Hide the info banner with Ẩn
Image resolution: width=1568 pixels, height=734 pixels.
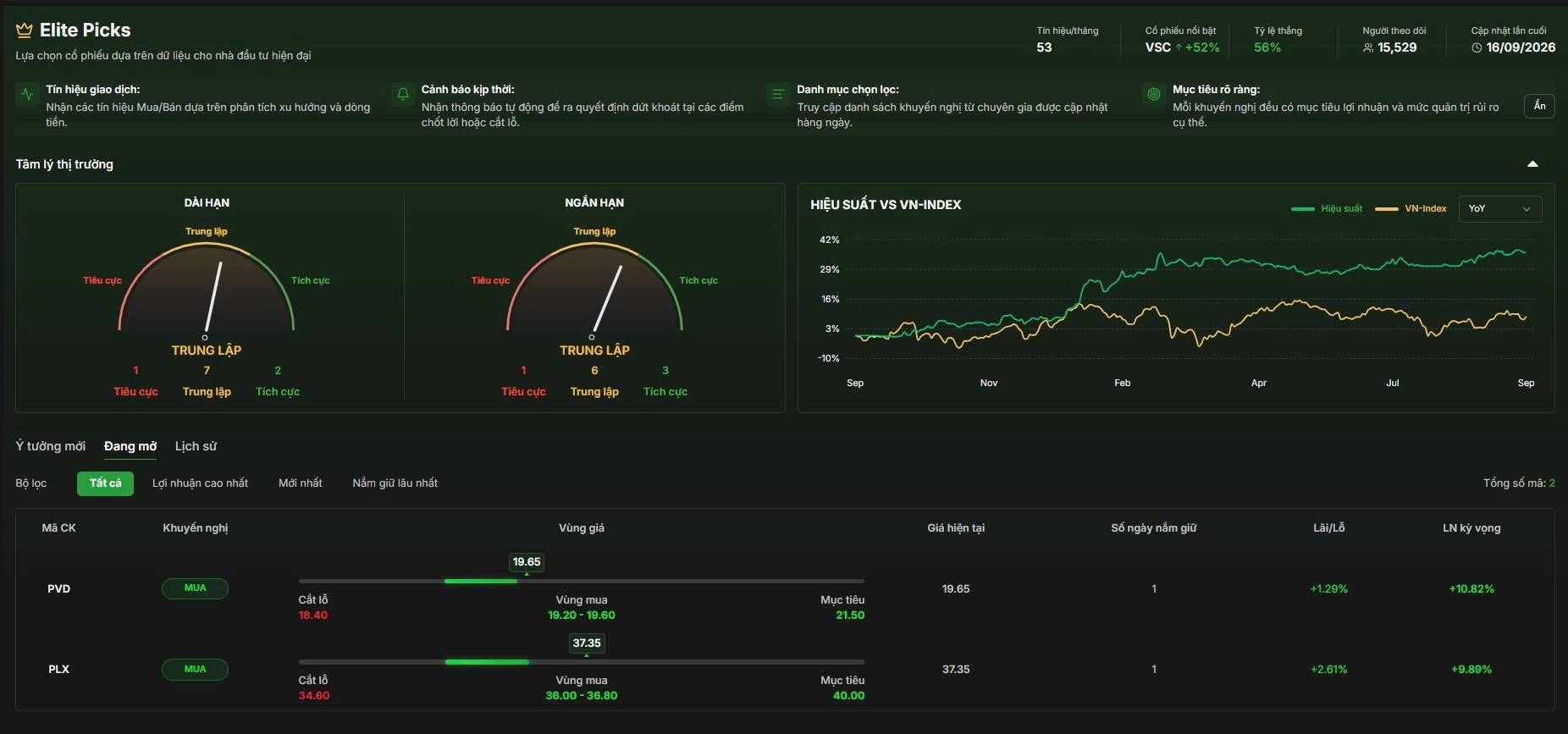tap(1539, 106)
